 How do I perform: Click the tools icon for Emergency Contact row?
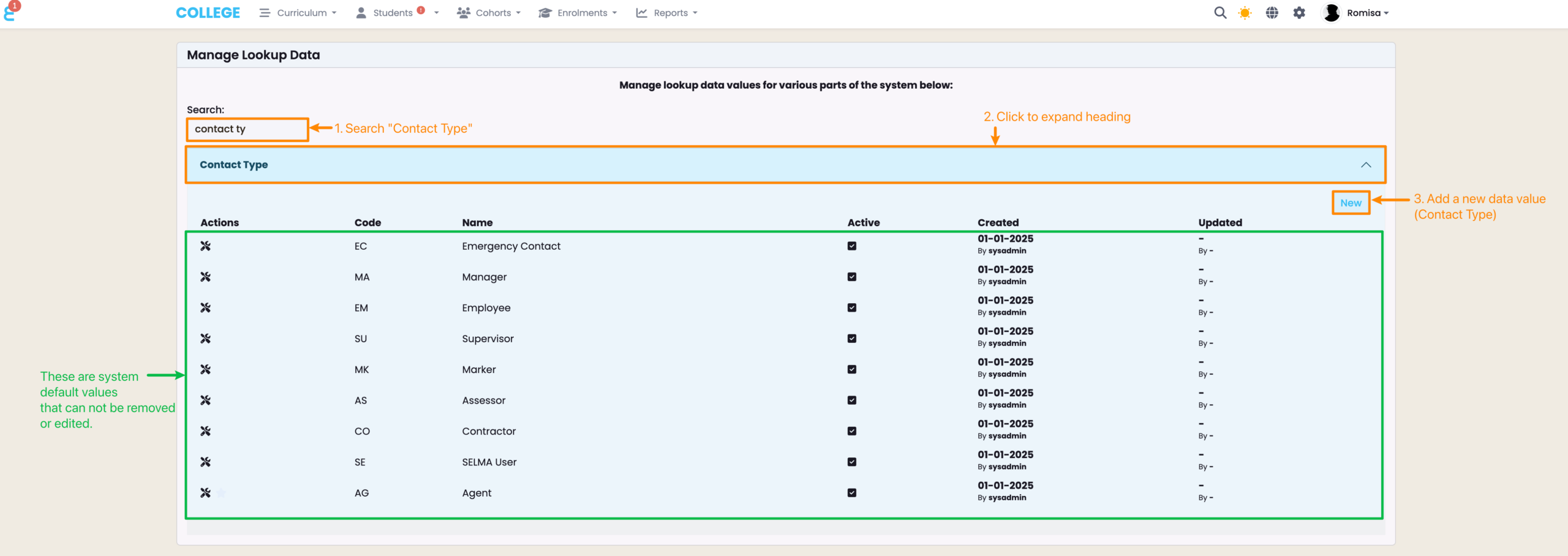(x=205, y=246)
